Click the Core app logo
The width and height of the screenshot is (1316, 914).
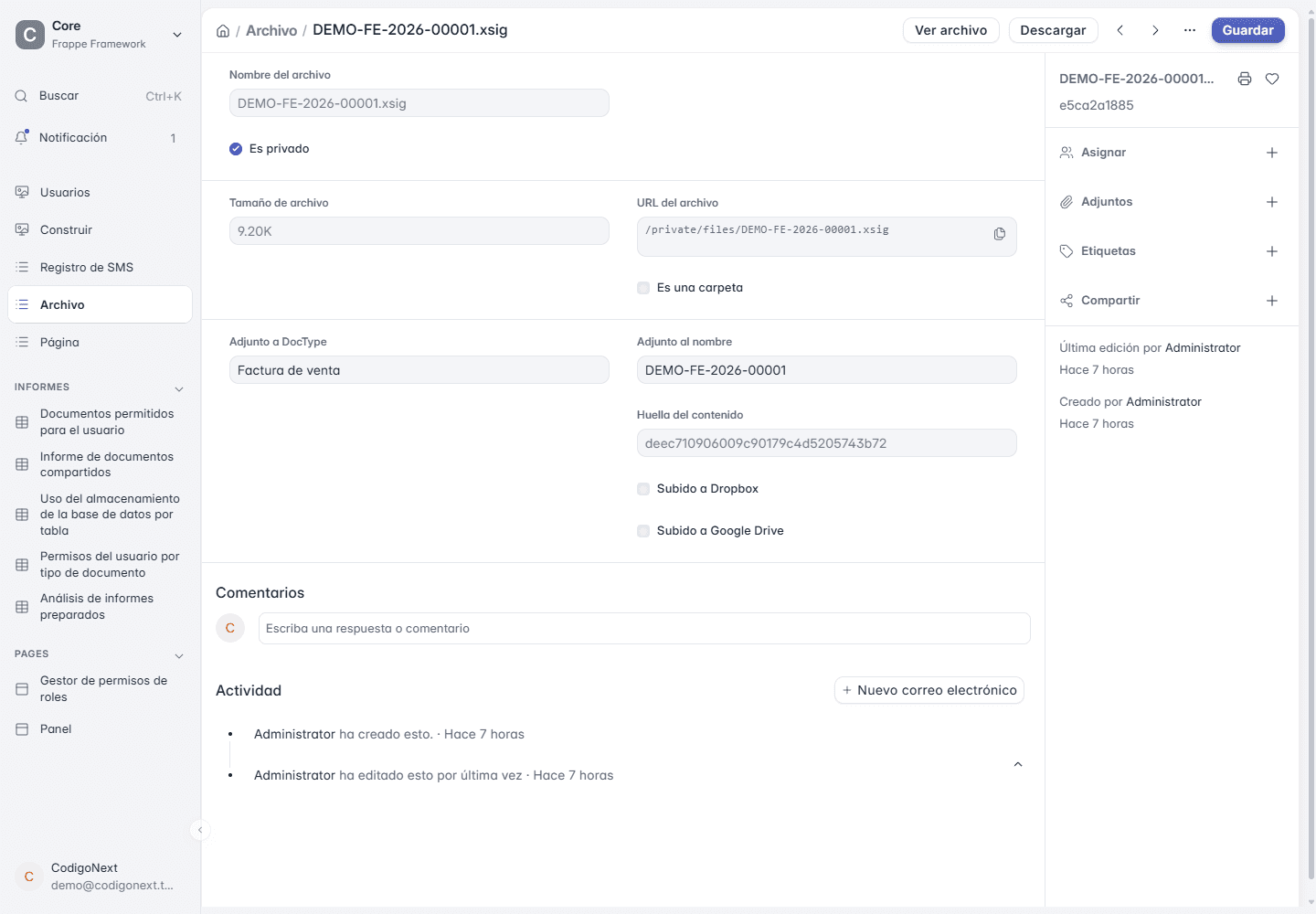(30, 35)
